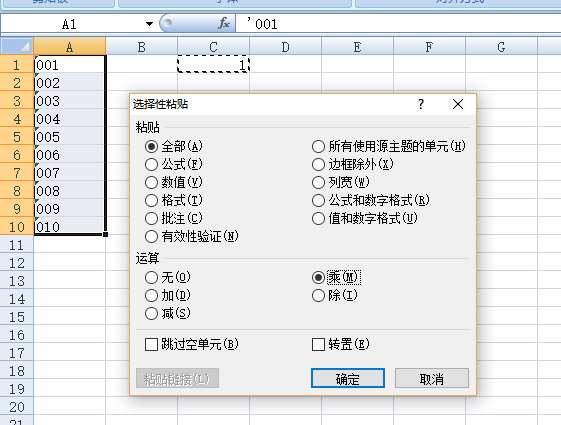This screenshot has height=425, width=561.
Task: Select the 数值(V) paste option
Action: (x=174, y=182)
